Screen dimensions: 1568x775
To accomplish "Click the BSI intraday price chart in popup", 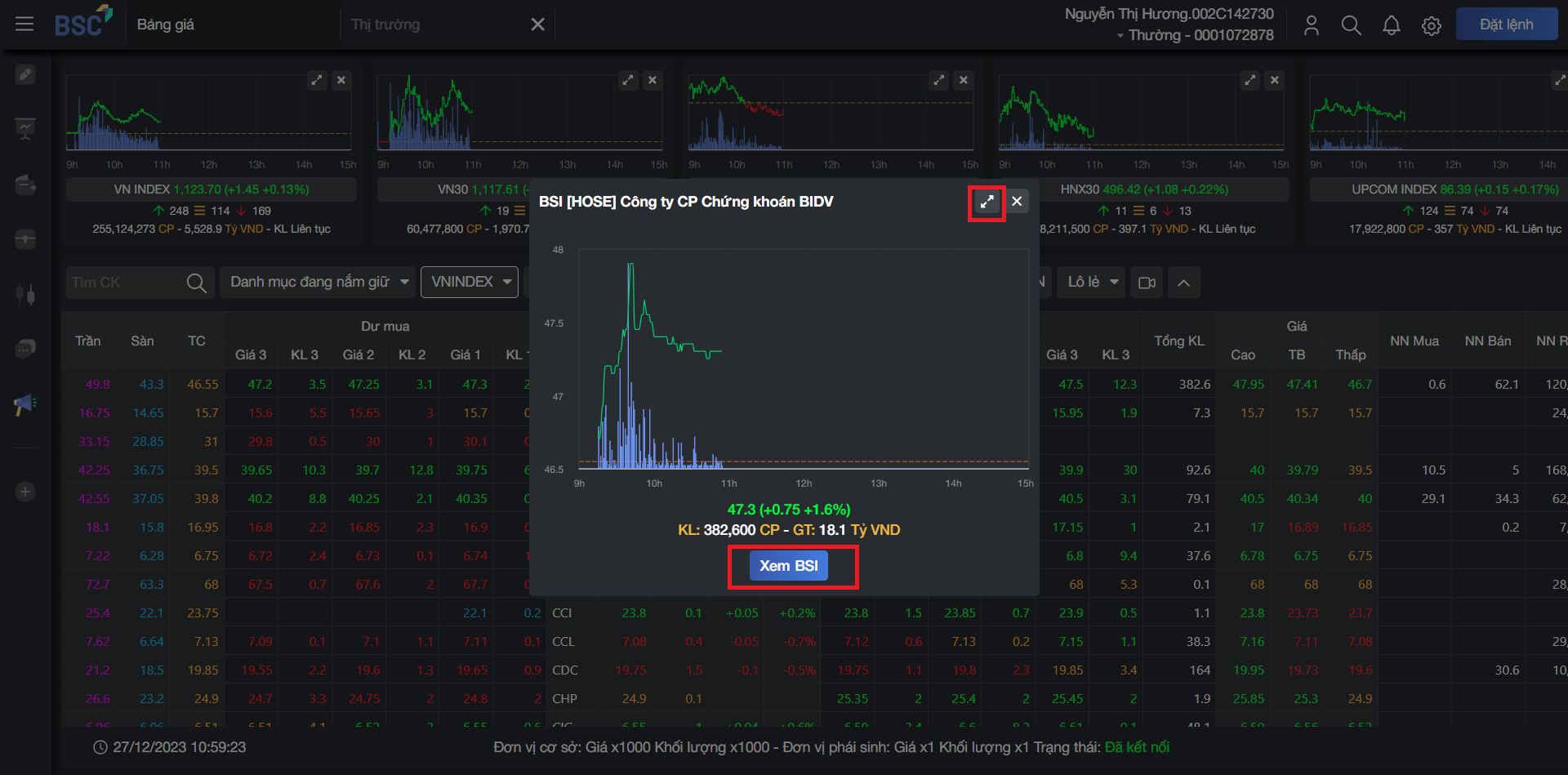I will pos(804,359).
